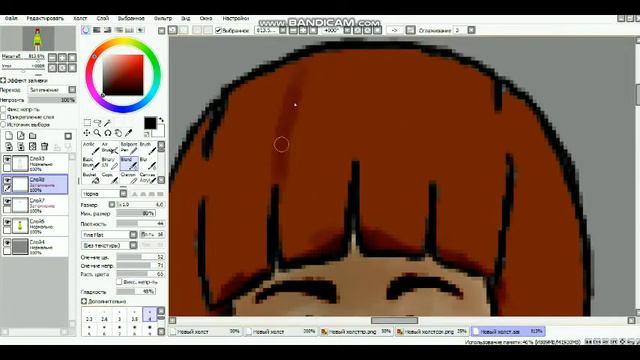Choose the Acrilic brush tool

(x=91, y=148)
